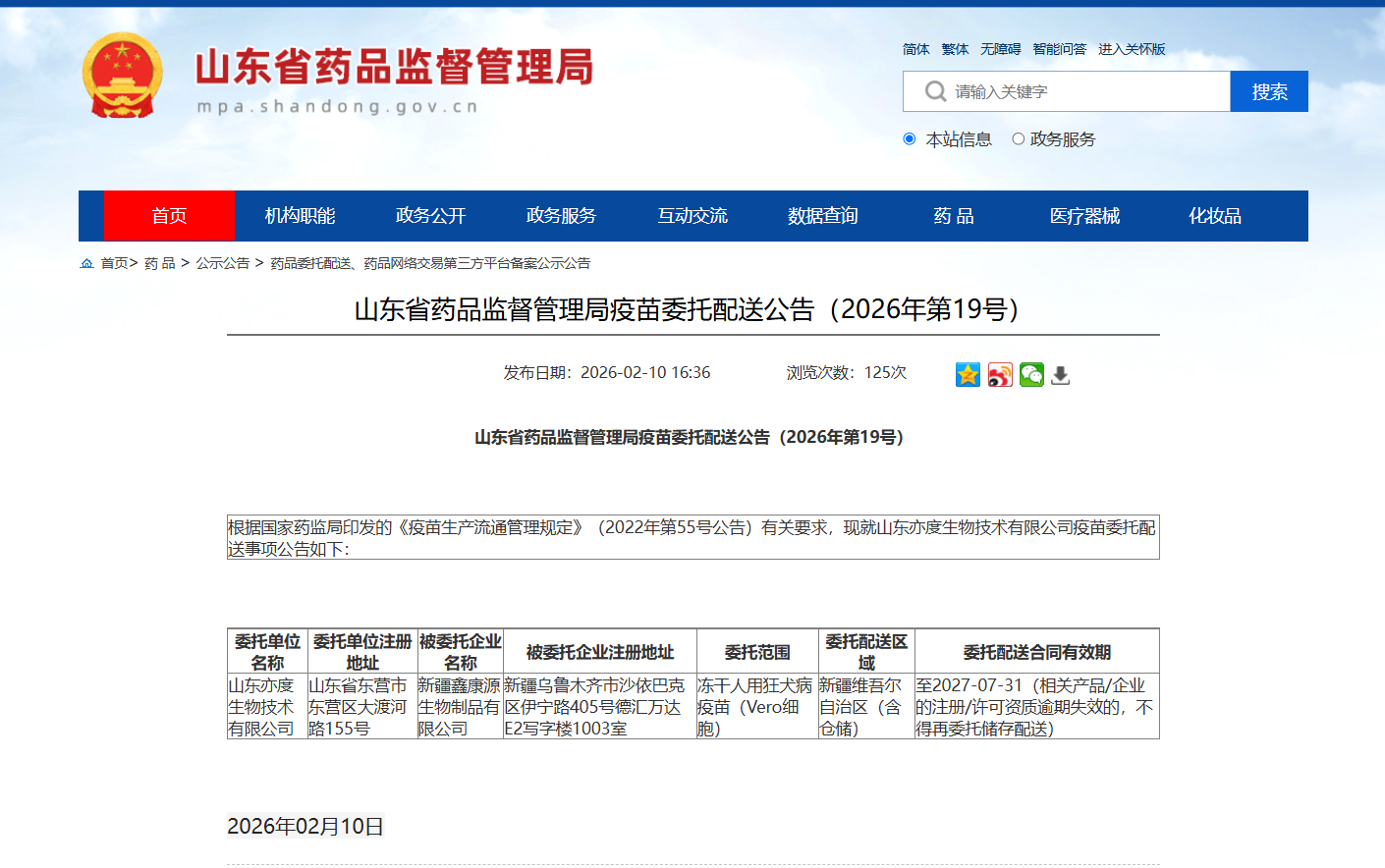Select the 本站信息 search scope radio button

(x=909, y=138)
